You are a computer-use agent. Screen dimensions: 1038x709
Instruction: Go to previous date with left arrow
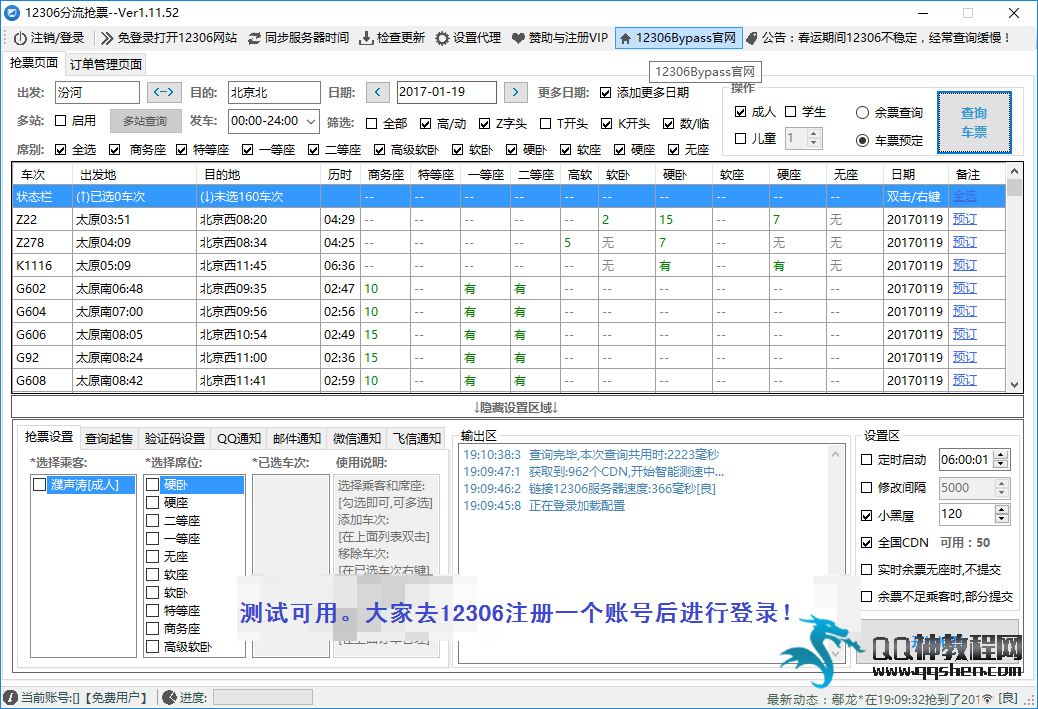click(x=378, y=92)
